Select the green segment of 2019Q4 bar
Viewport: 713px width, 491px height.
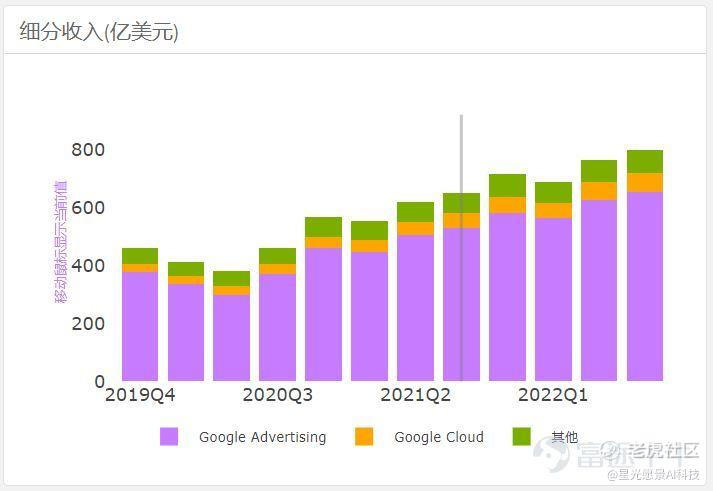(140, 256)
